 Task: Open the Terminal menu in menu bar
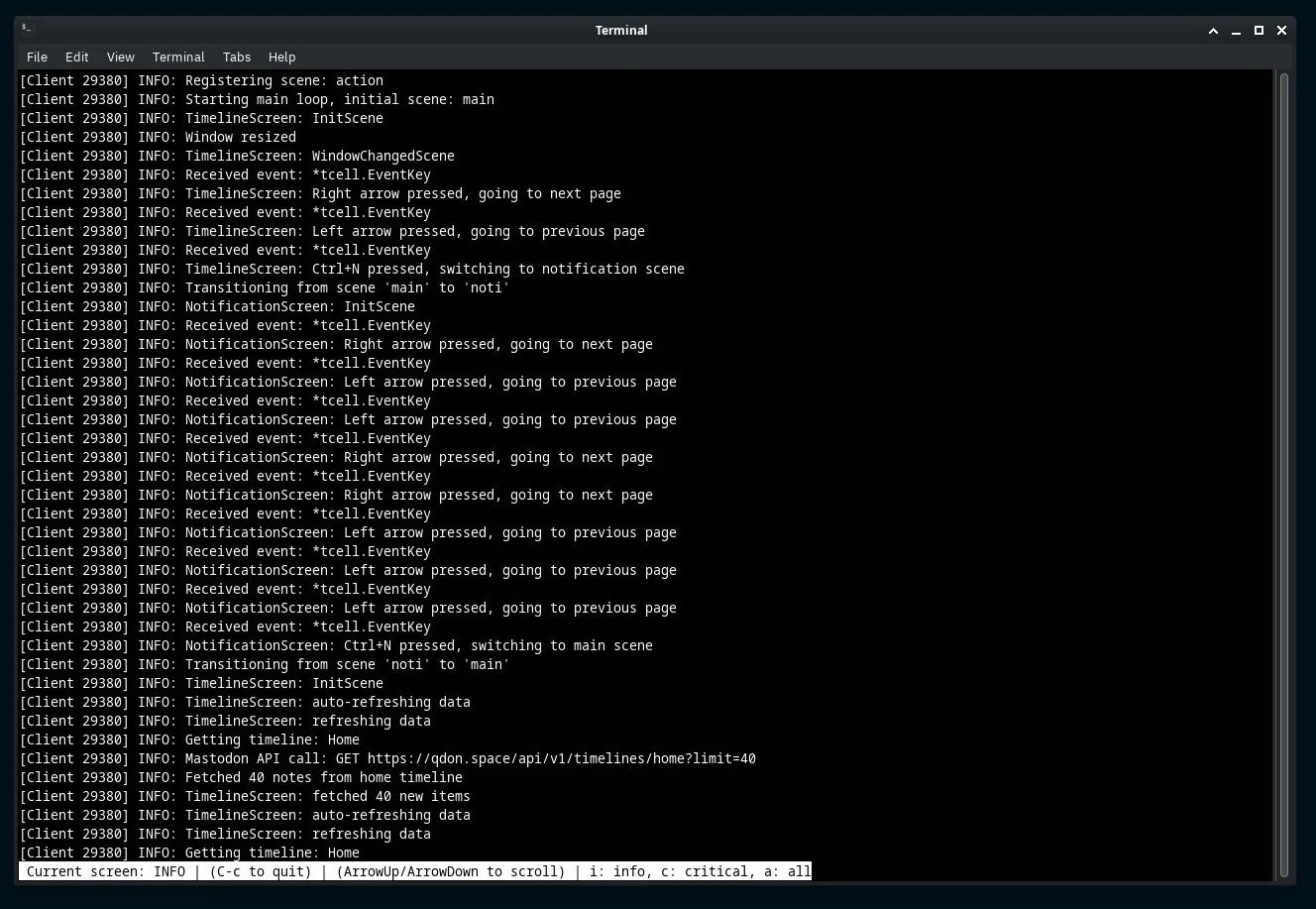click(178, 57)
